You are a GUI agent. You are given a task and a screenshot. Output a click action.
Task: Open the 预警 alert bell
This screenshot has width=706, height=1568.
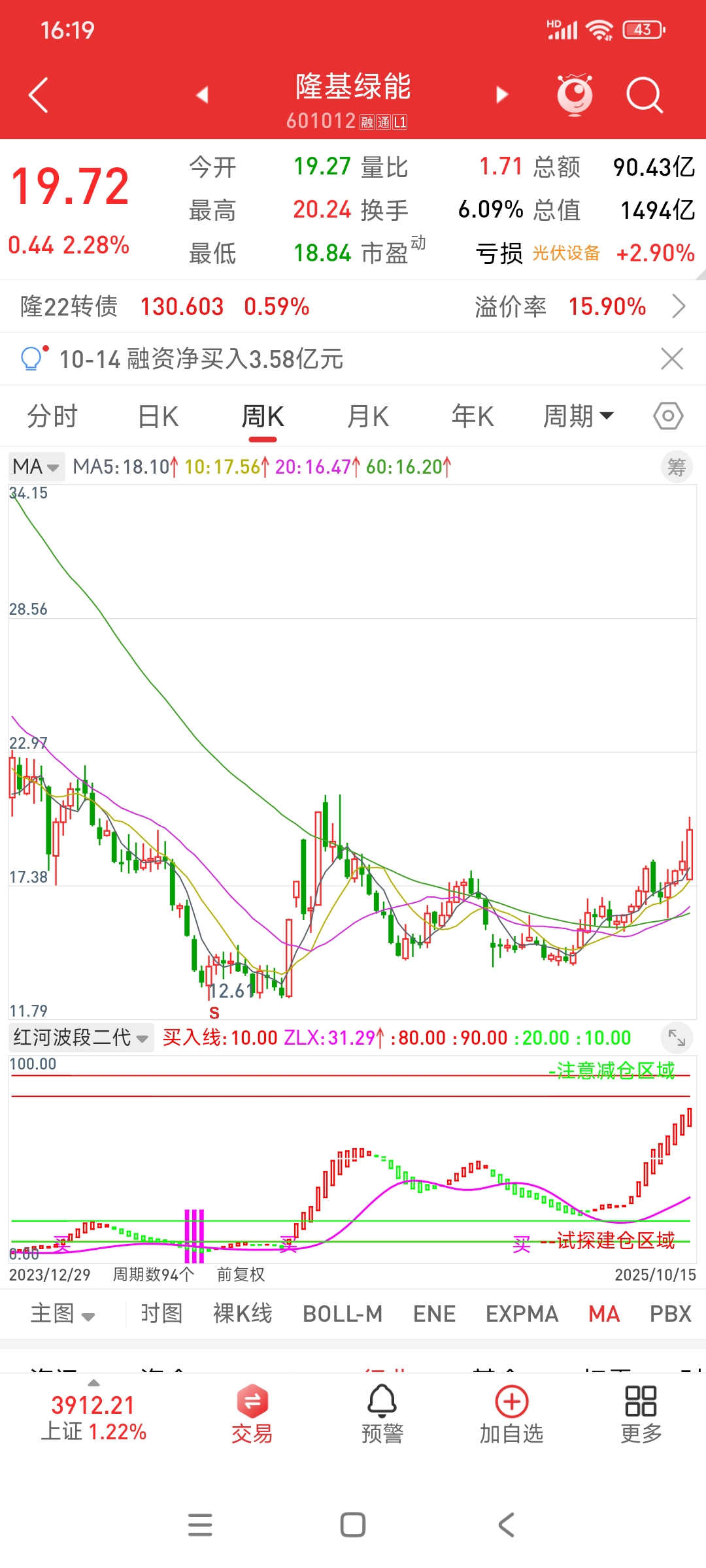[x=382, y=1414]
